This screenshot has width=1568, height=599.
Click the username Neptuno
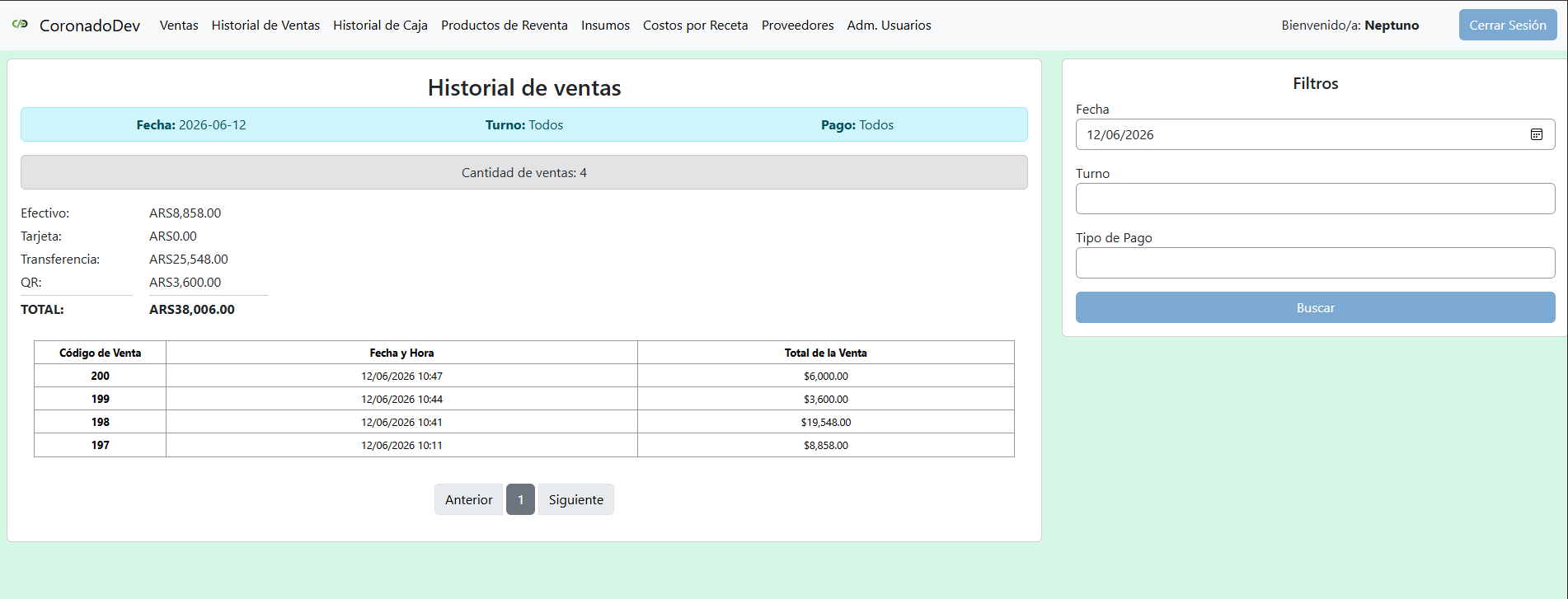point(1392,26)
